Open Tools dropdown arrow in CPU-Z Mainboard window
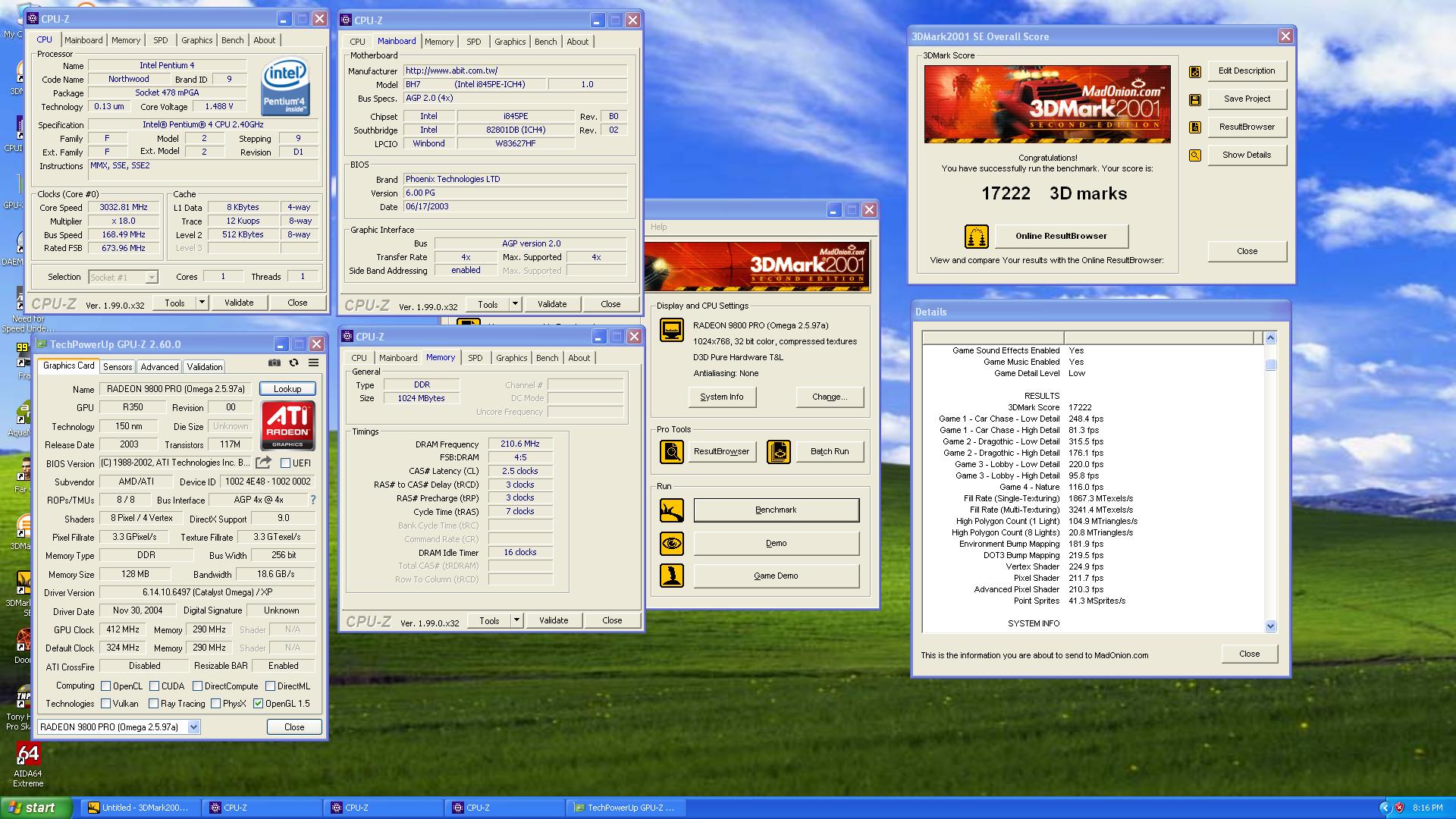 pos(515,304)
